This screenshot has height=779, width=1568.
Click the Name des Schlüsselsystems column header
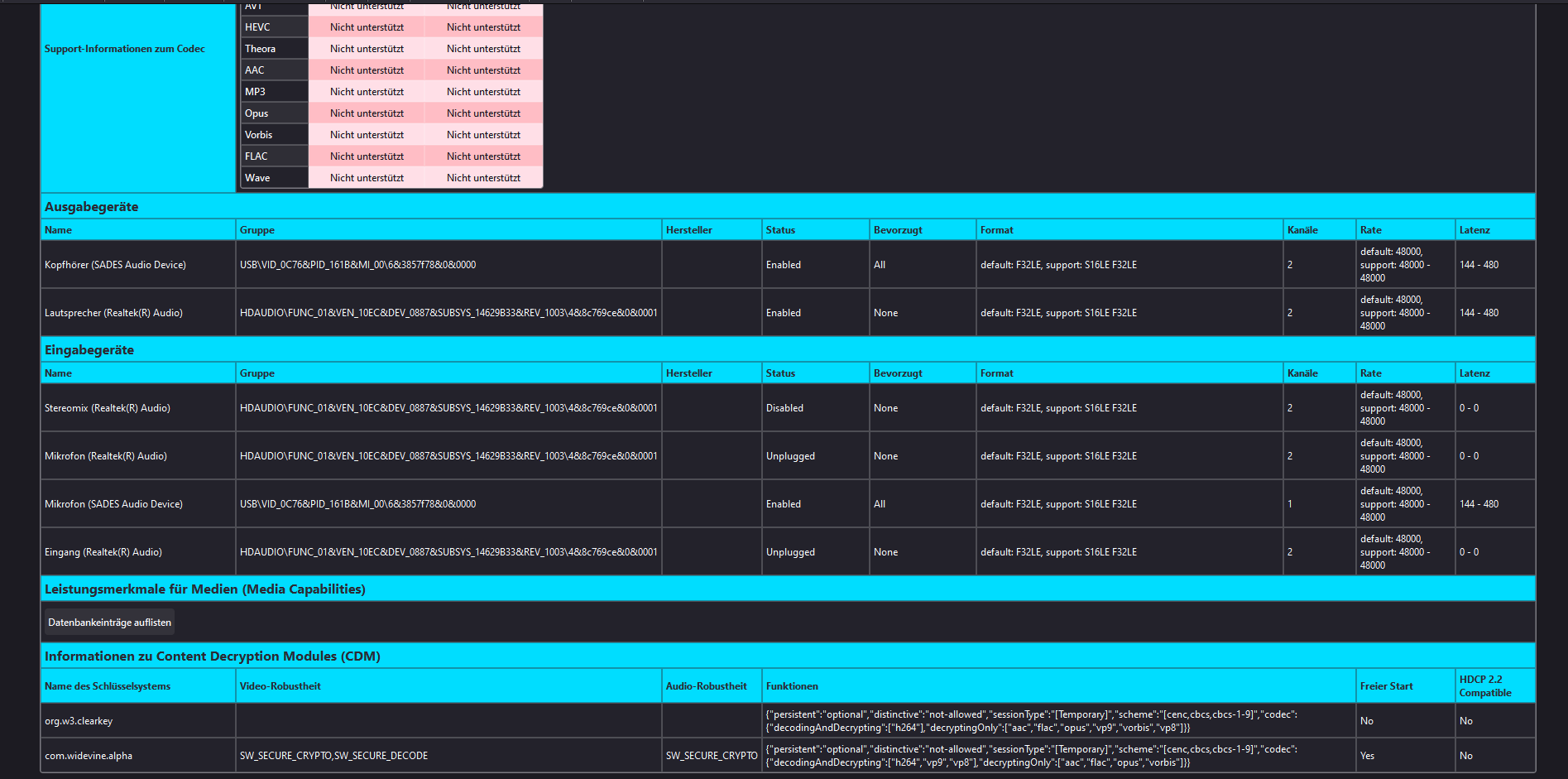(x=108, y=686)
